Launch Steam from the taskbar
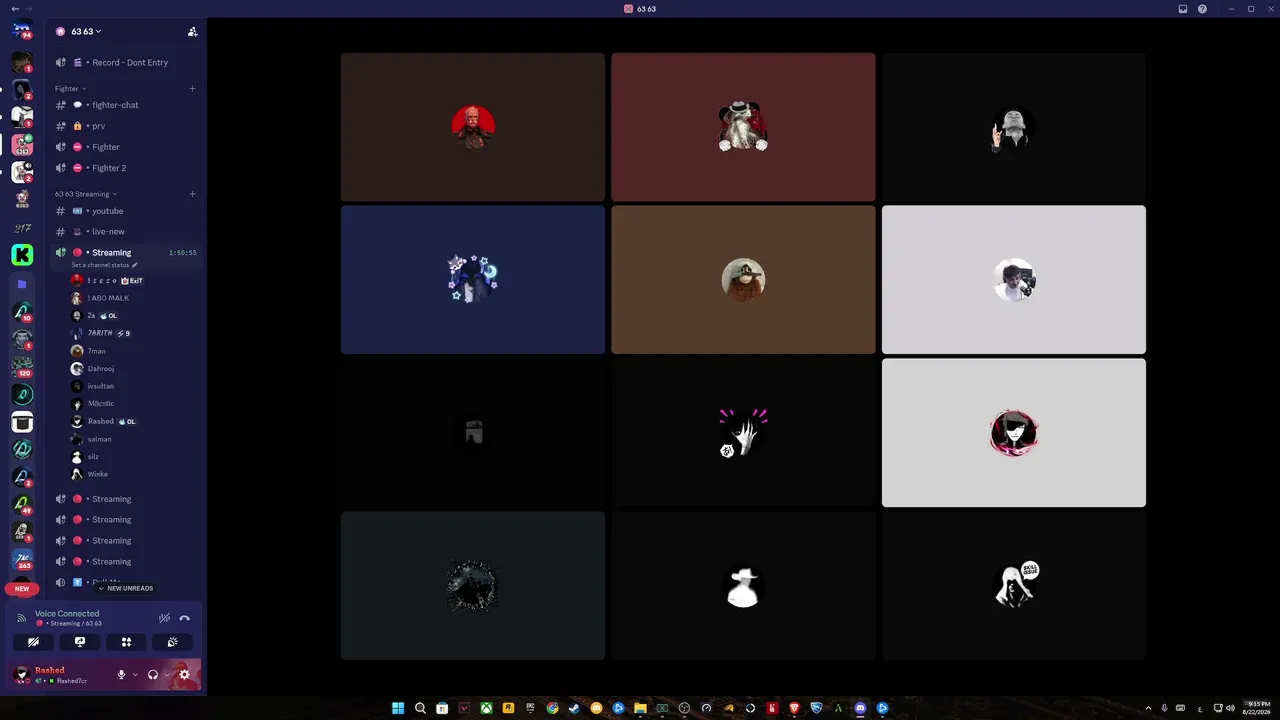 tap(574, 708)
